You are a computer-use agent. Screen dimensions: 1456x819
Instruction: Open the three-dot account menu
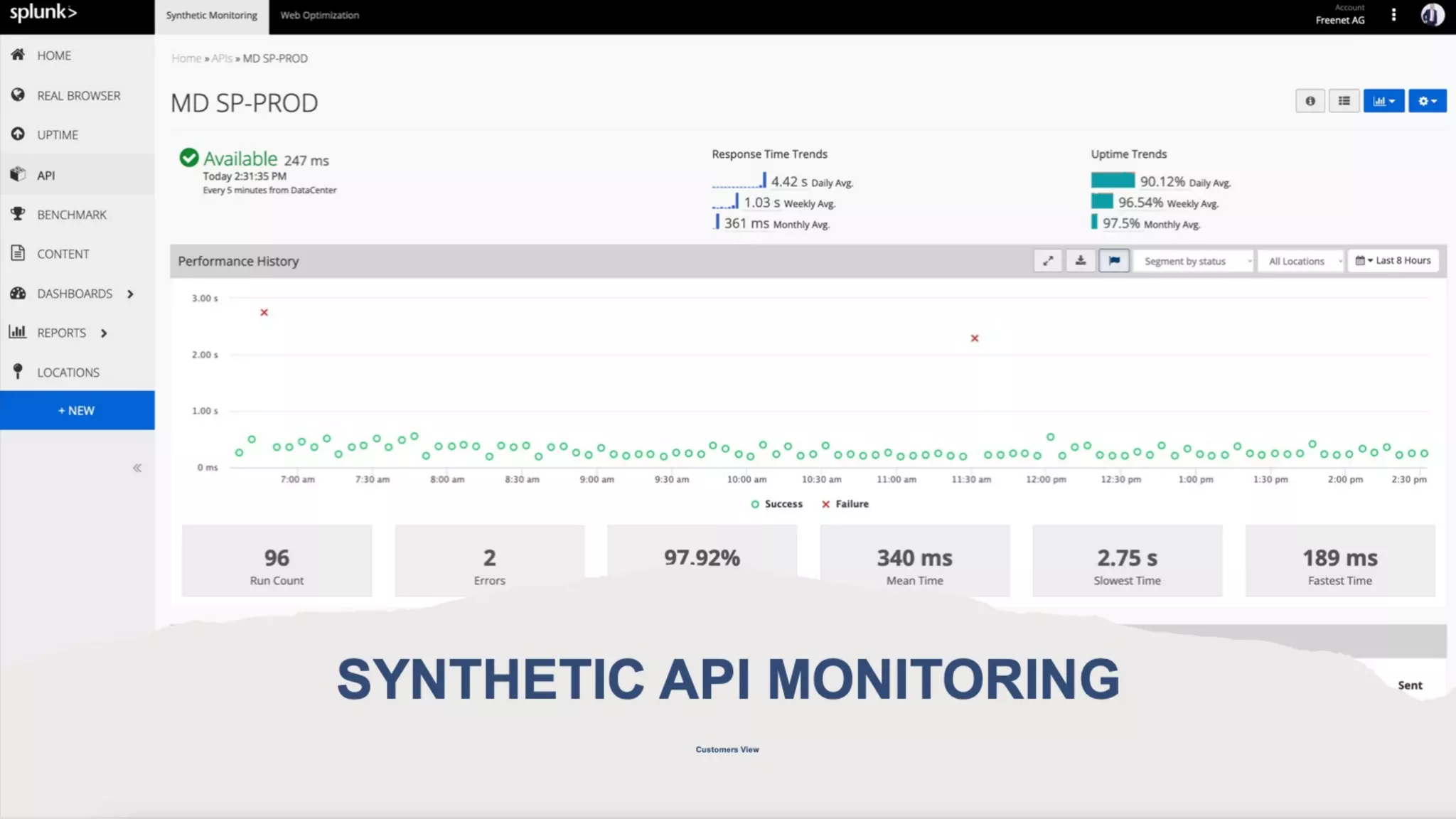point(1393,15)
